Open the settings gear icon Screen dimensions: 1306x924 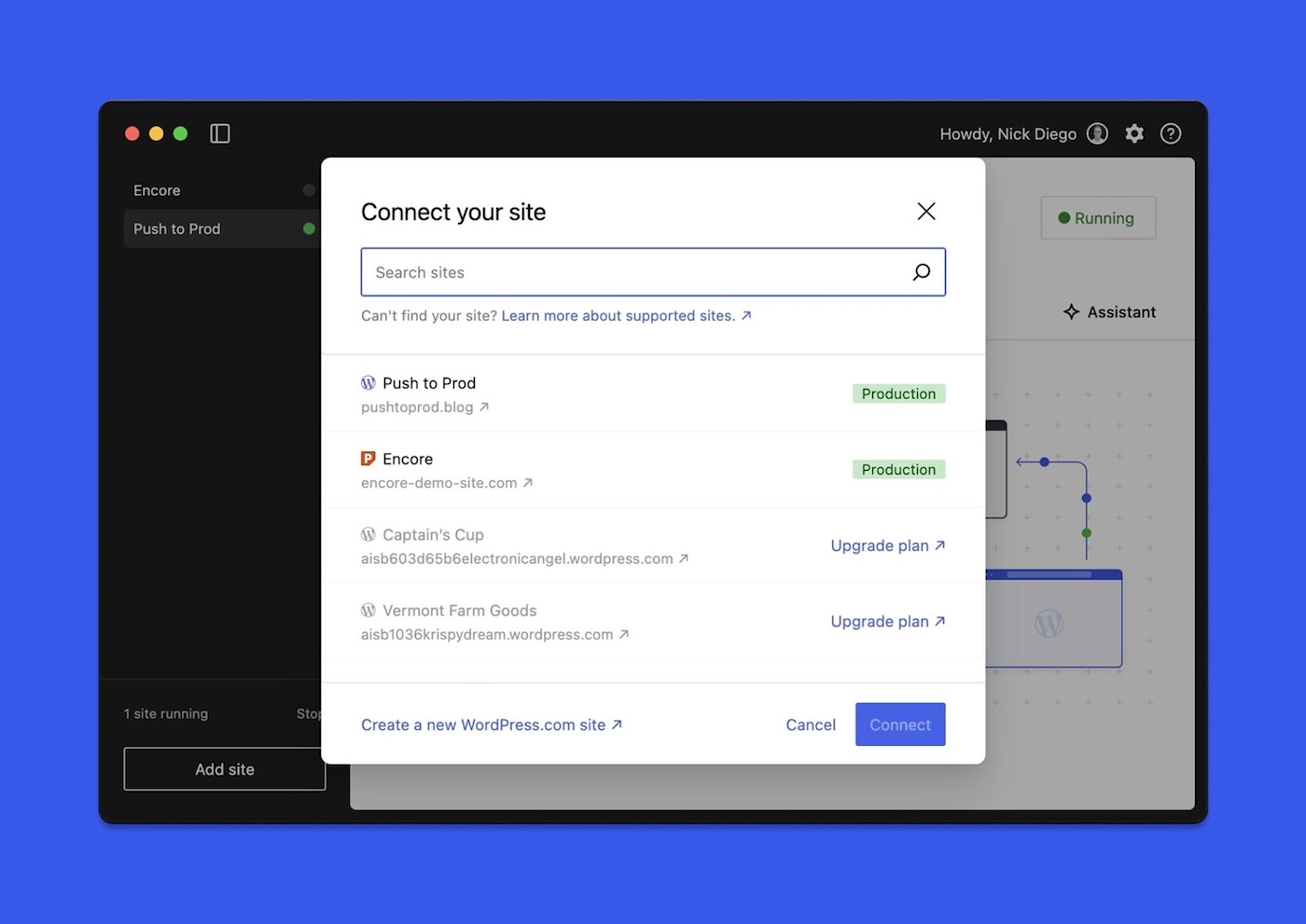pyautogui.click(x=1134, y=133)
